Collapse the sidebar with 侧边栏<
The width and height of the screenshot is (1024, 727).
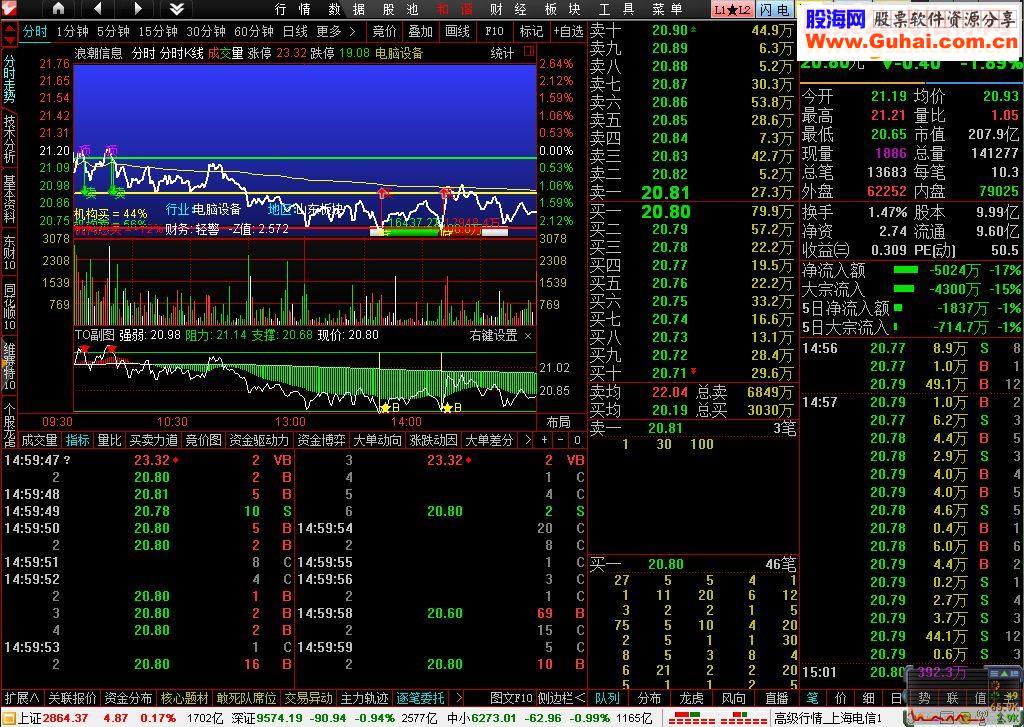[x=561, y=698]
